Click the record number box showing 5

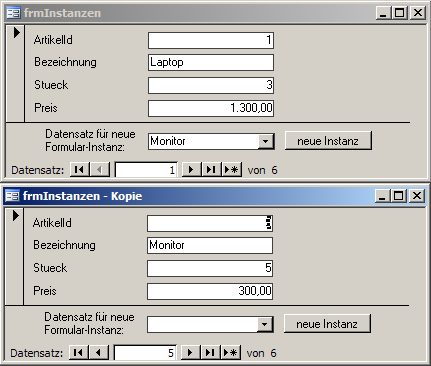point(145,353)
